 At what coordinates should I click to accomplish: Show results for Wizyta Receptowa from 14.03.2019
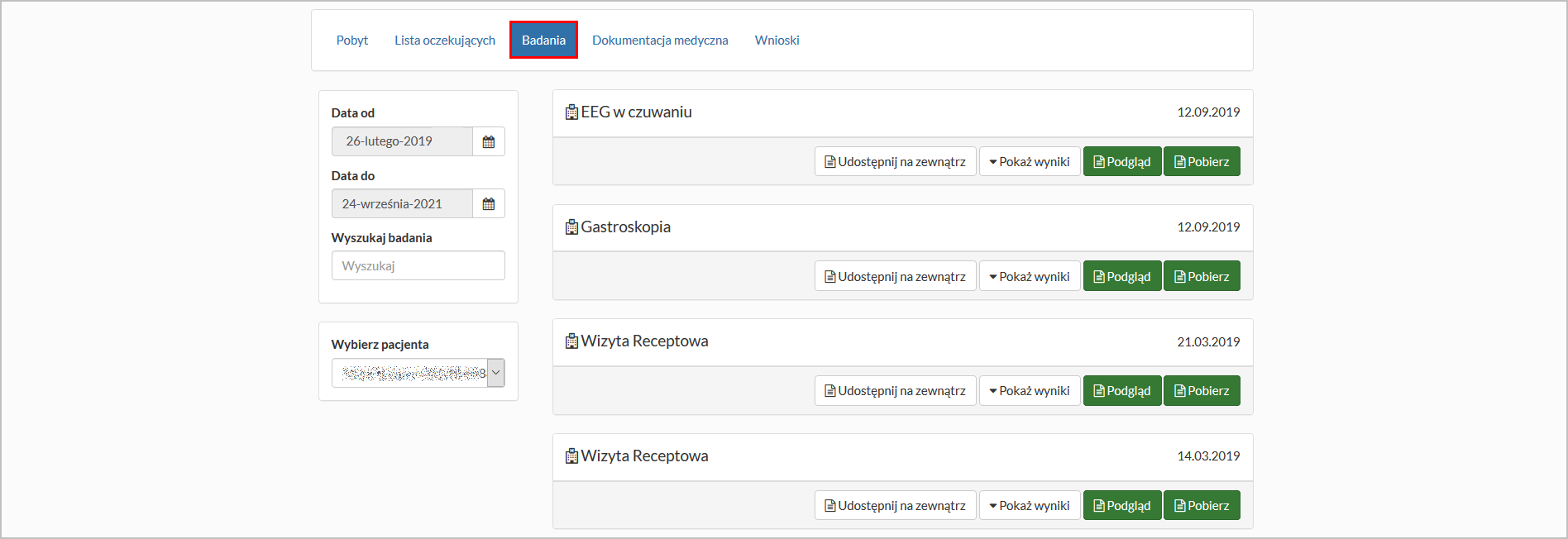(x=1029, y=506)
